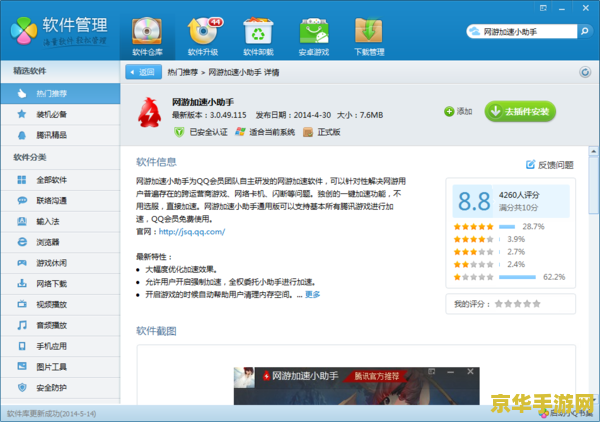Click the 软件库更新成功(2014-5-14) status text
Image resolution: width=600 pixels, height=422 pixels.
(x=52, y=414)
